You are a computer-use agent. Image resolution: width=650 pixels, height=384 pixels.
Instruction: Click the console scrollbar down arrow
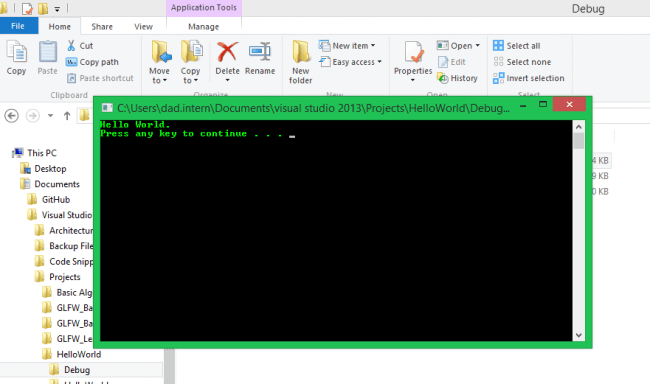tap(579, 335)
